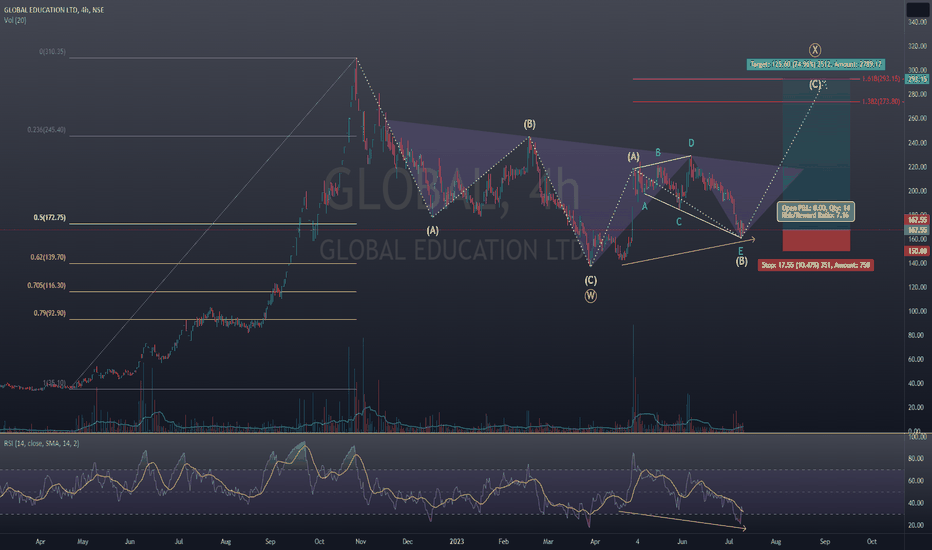
Task: Click the Mar marker on time axis
Action: pyautogui.click(x=548, y=542)
